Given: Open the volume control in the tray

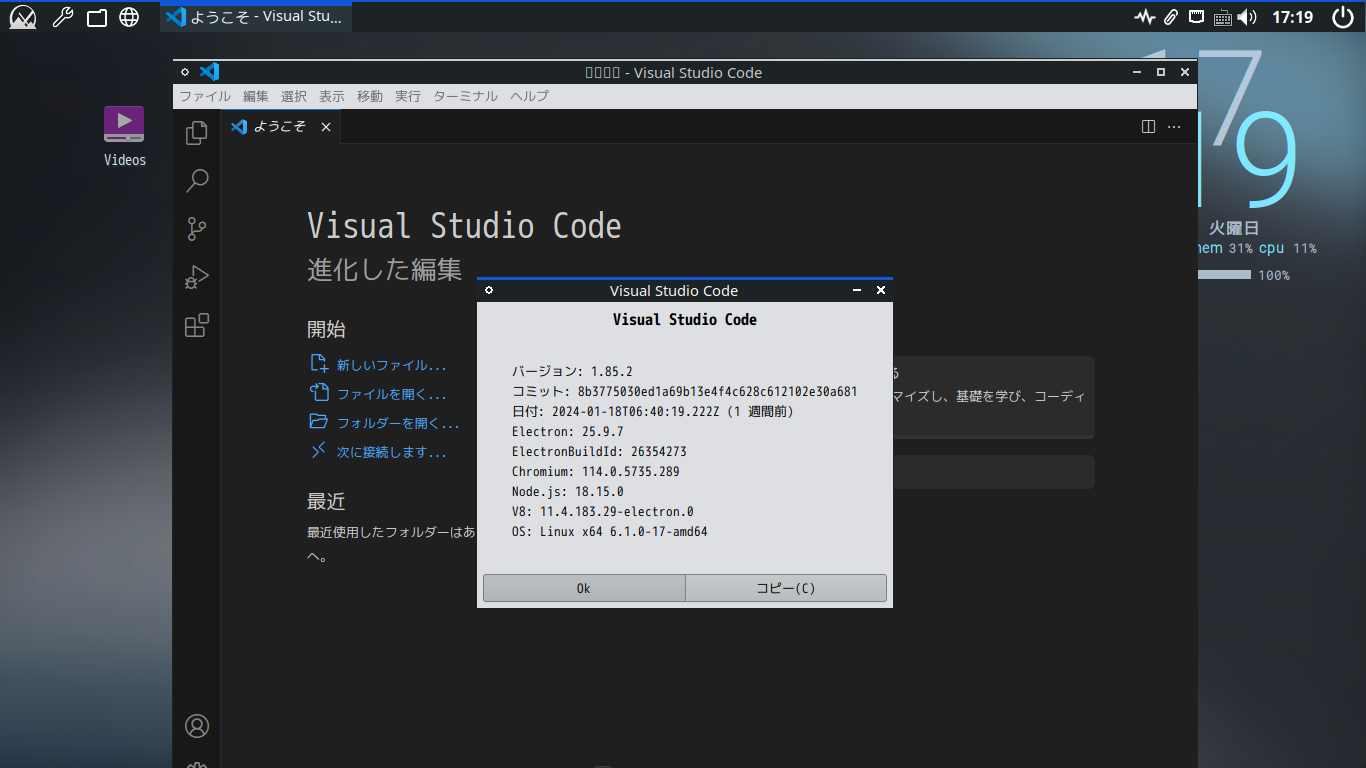Looking at the screenshot, I should tap(1246, 17).
